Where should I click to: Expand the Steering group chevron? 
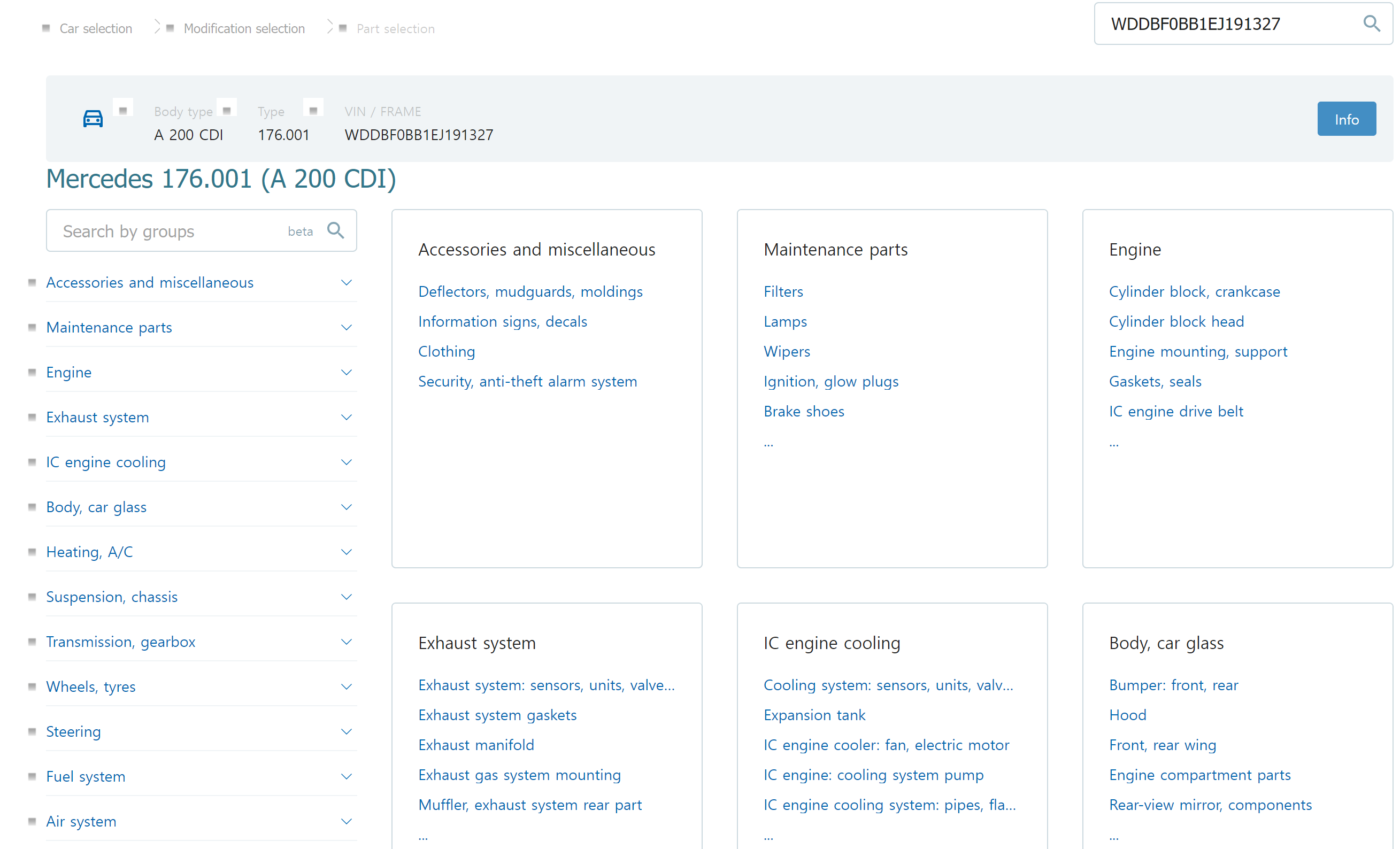(x=346, y=731)
